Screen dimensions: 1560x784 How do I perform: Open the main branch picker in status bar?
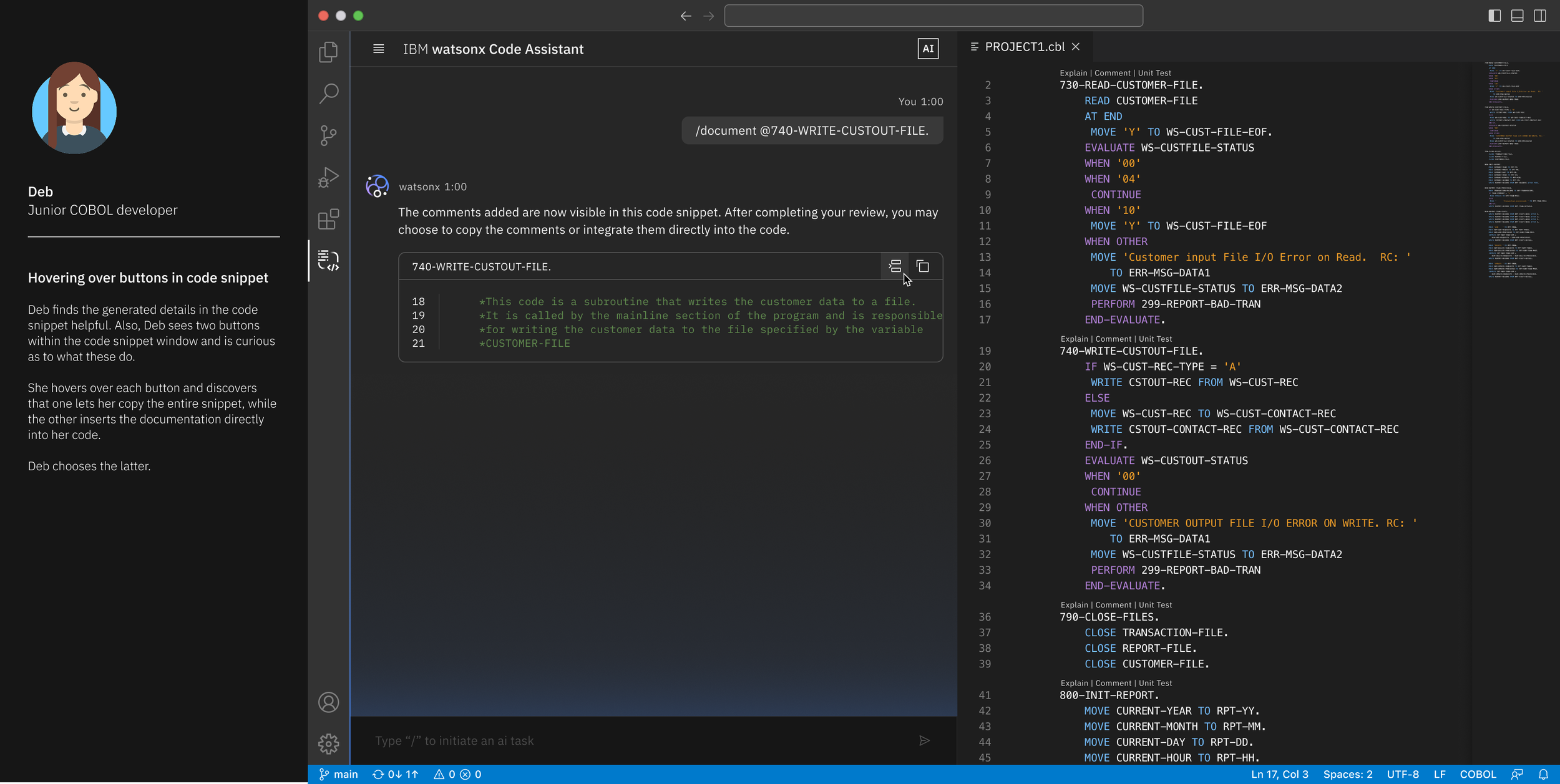[339, 774]
